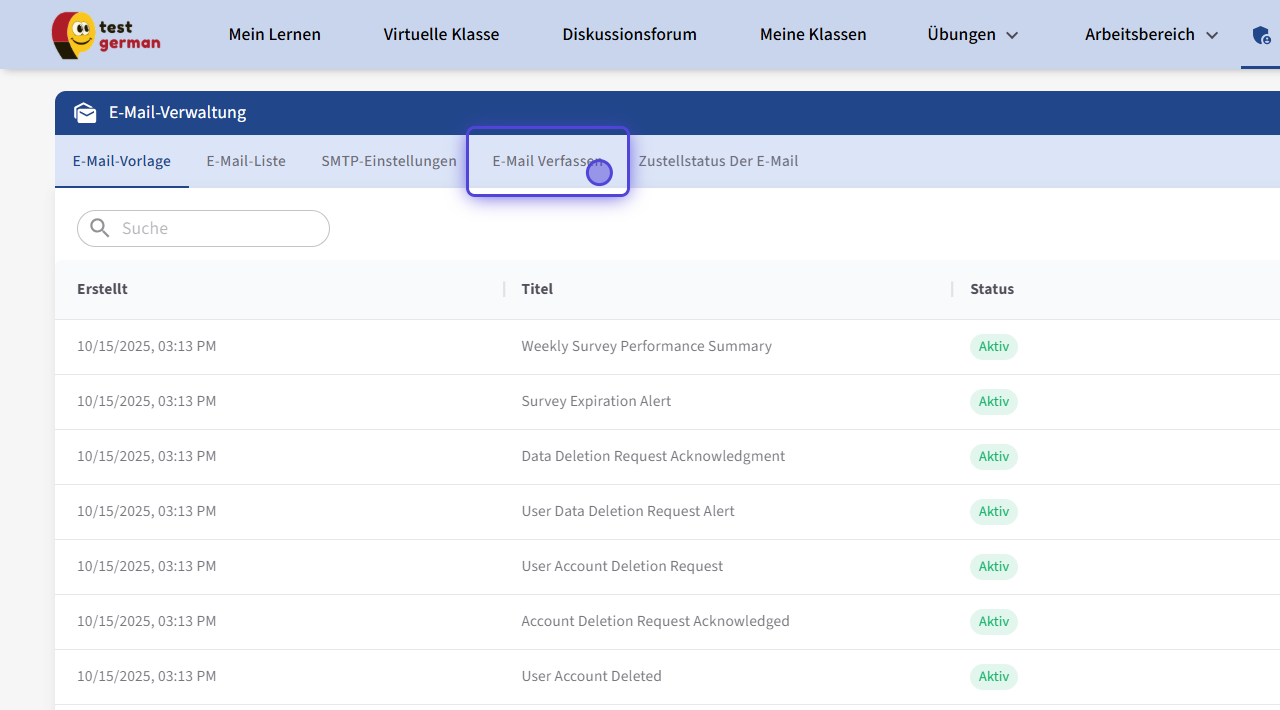
Task: Expand the Übungen dropdown menu
Action: pos(972,35)
